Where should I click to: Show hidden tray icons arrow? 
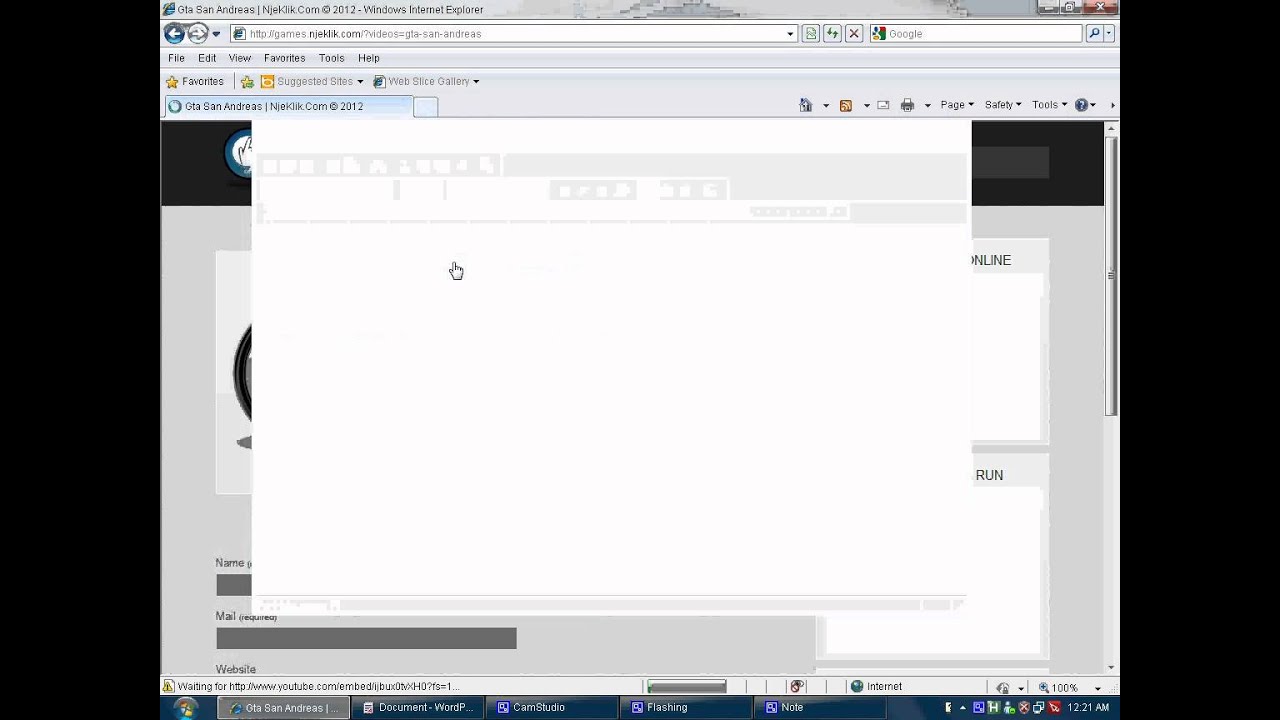[x=964, y=708]
